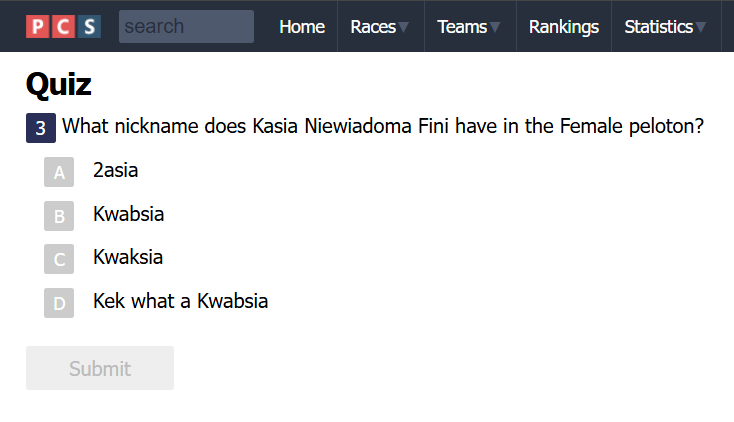Expand the Statistics dropdown arrow
Image resolution: width=734 pixels, height=422 pixels.
701,28
